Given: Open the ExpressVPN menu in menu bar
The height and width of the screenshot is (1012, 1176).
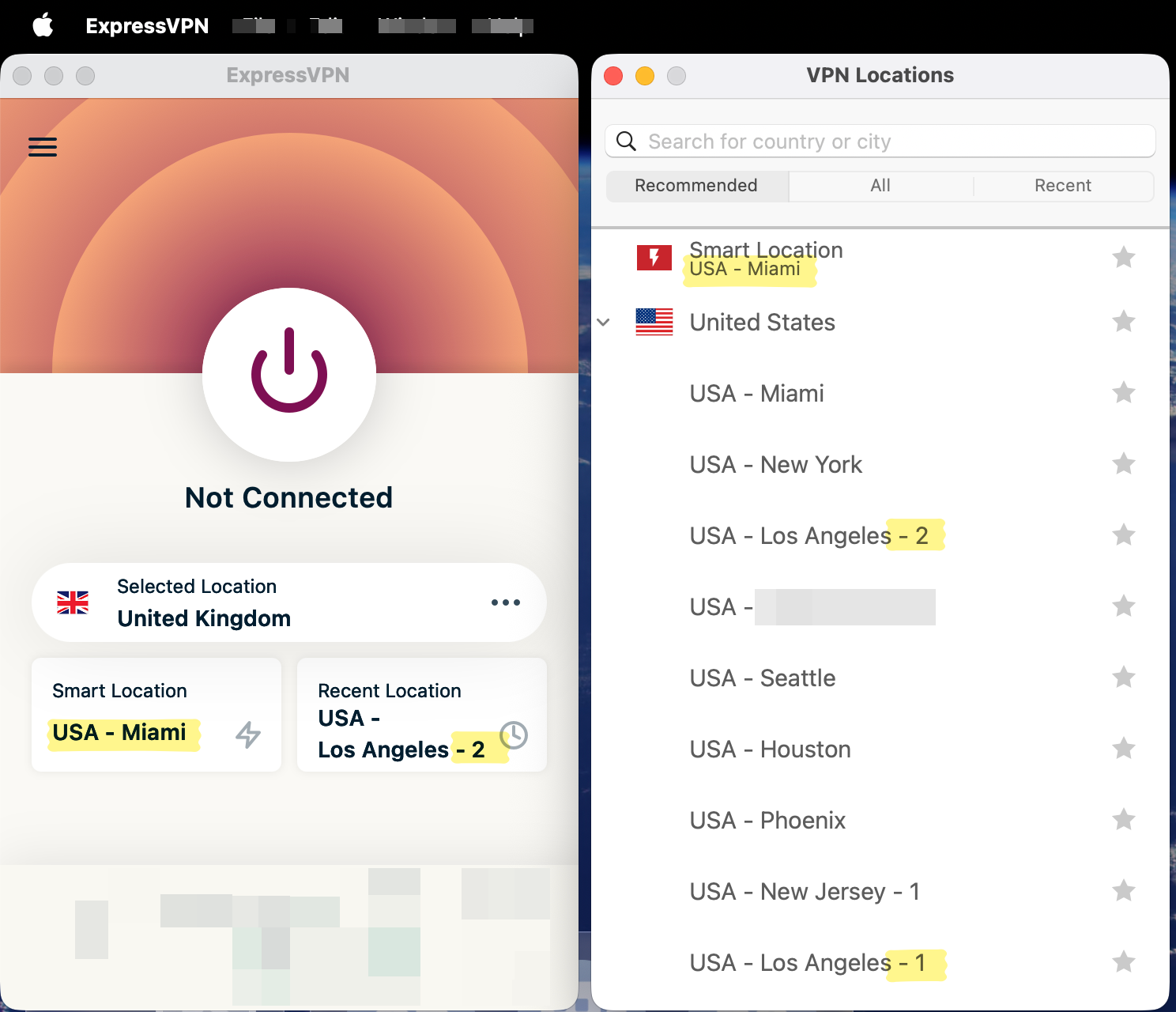Looking at the screenshot, I should [x=147, y=26].
